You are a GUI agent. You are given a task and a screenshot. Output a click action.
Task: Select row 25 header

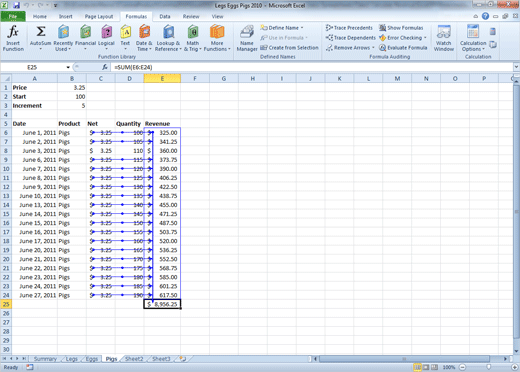pyautogui.click(x=6, y=304)
